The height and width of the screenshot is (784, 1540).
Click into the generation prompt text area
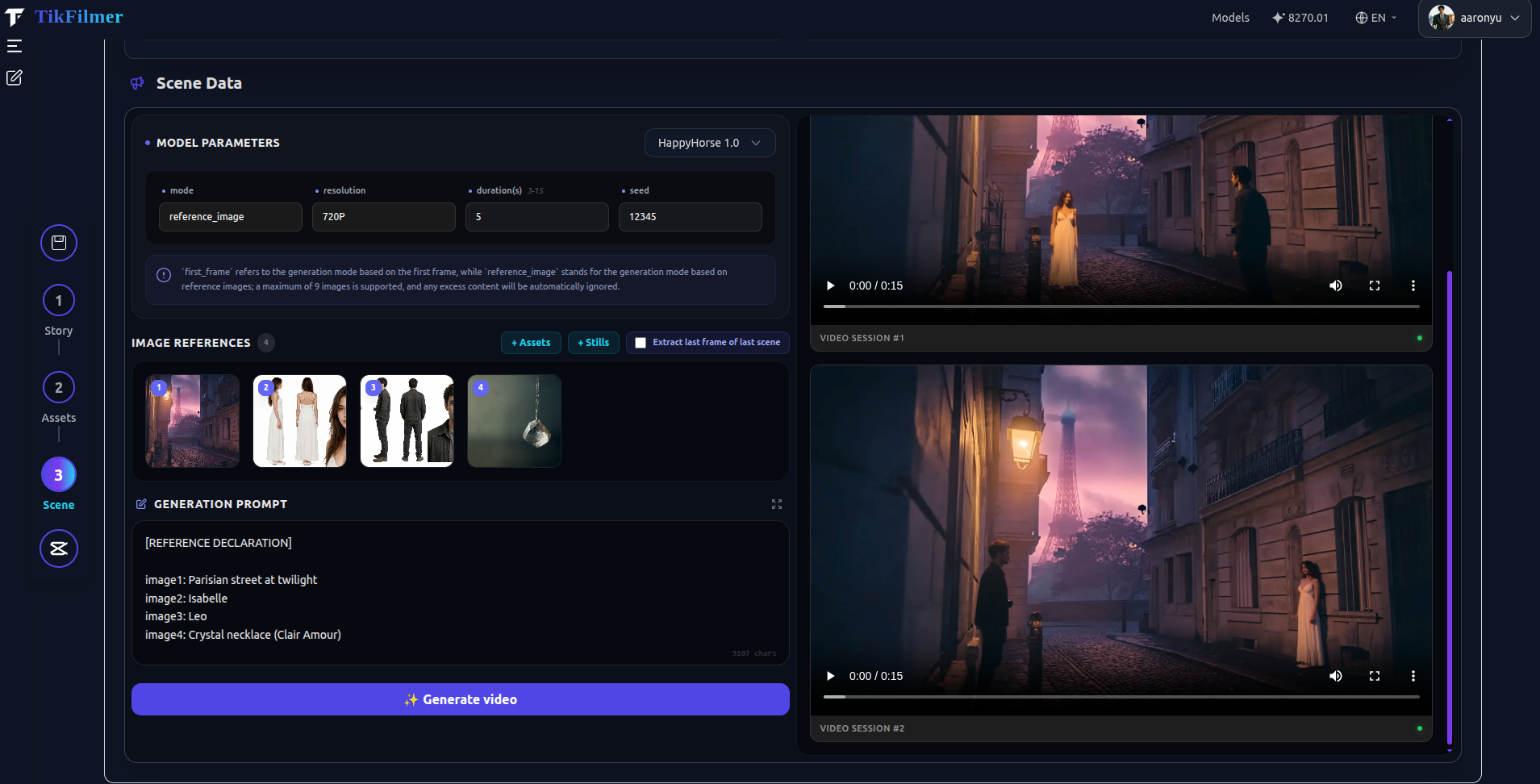tap(461, 593)
